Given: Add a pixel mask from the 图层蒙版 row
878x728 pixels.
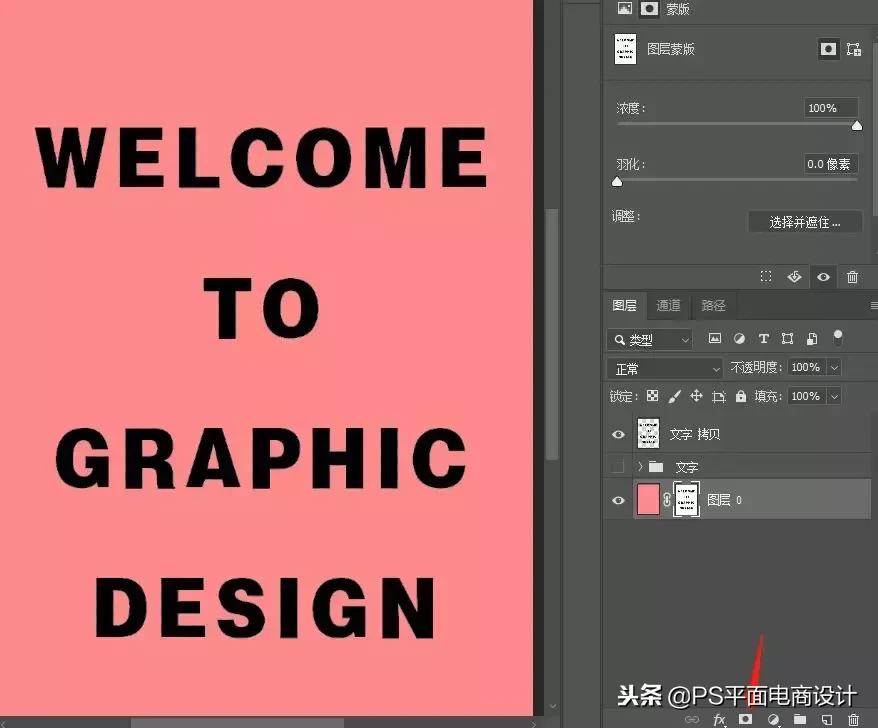Looking at the screenshot, I should pos(828,49).
